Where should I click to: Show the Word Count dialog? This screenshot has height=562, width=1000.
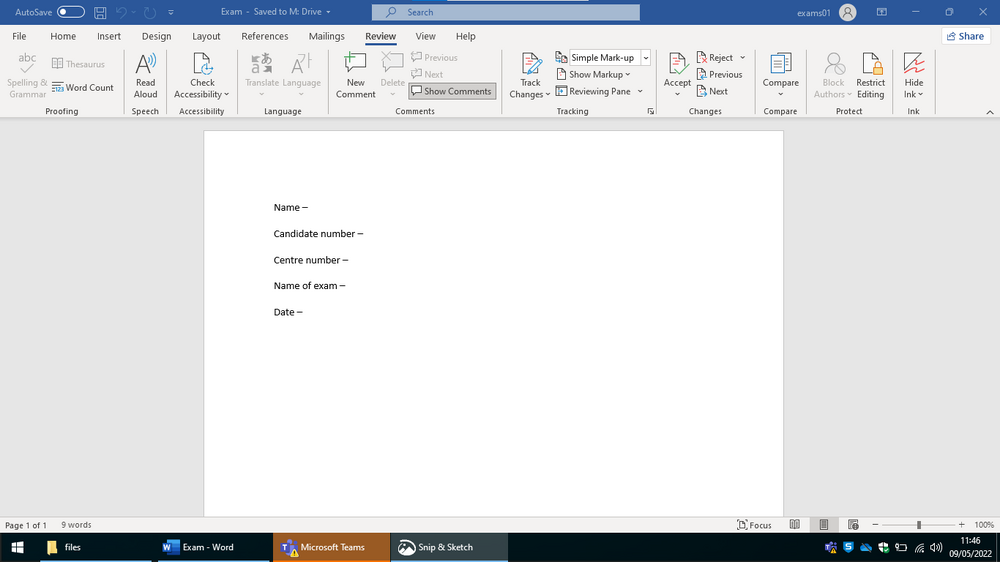pyautogui.click(x=82, y=87)
